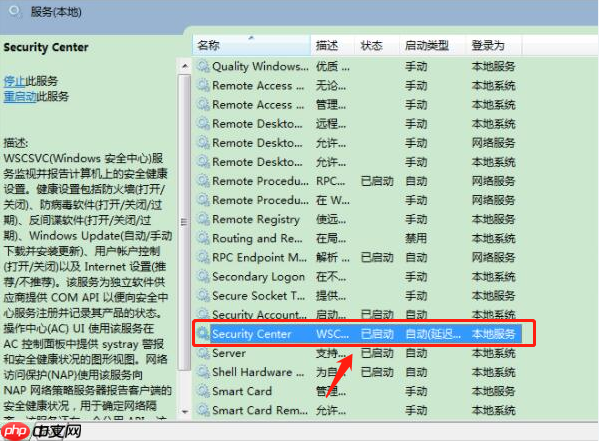Click 禁用 startup type of Routing row
The image size is (599, 441).
point(416,238)
